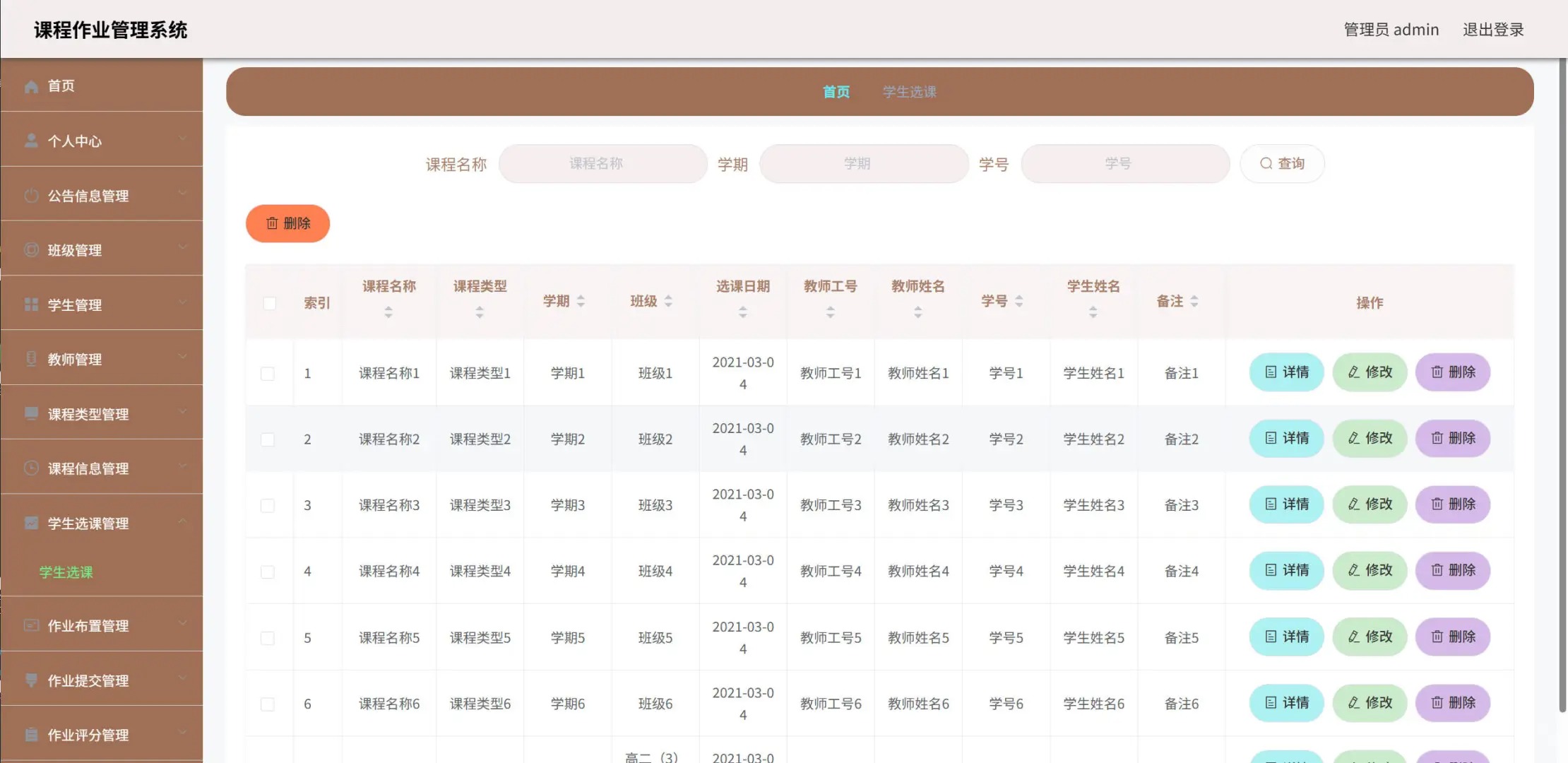Viewport: 1568px width, 763px height.
Task: Click 修改 for 课程名称5 row
Action: 1370,637
